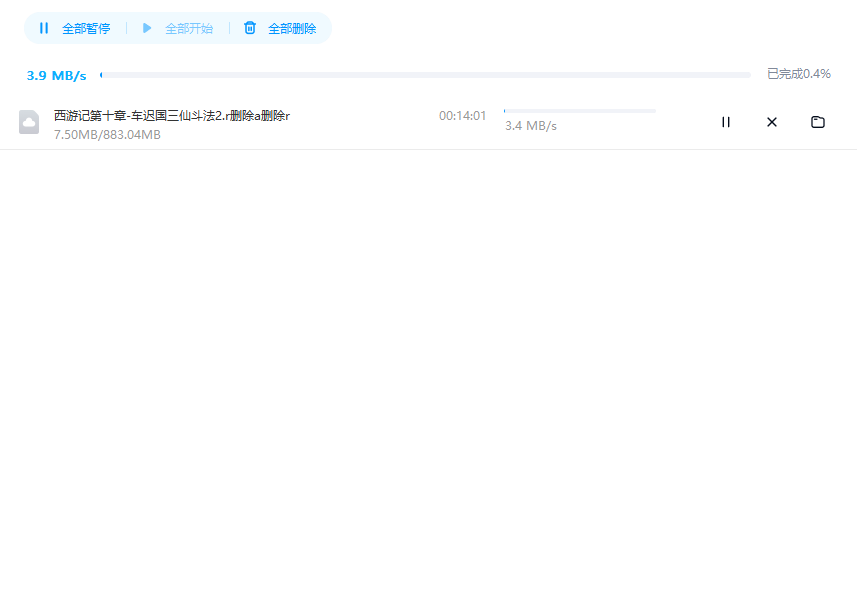The width and height of the screenshot is (861, 595).
Task: Click the cloud file icon beside 西游记第十章
Action: coord(29,122)
